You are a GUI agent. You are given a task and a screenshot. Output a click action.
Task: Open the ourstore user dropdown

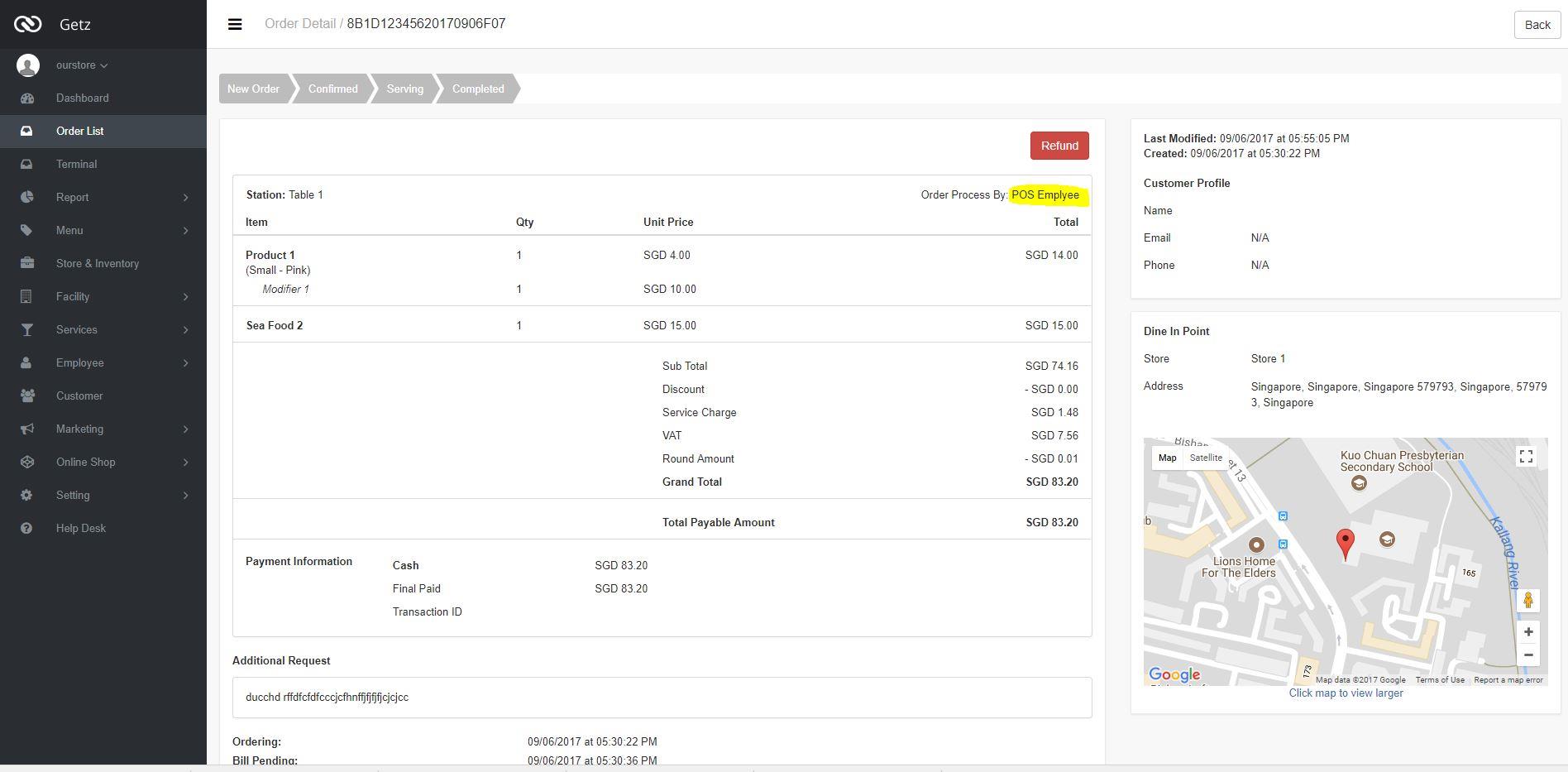(x=81, y=65)
